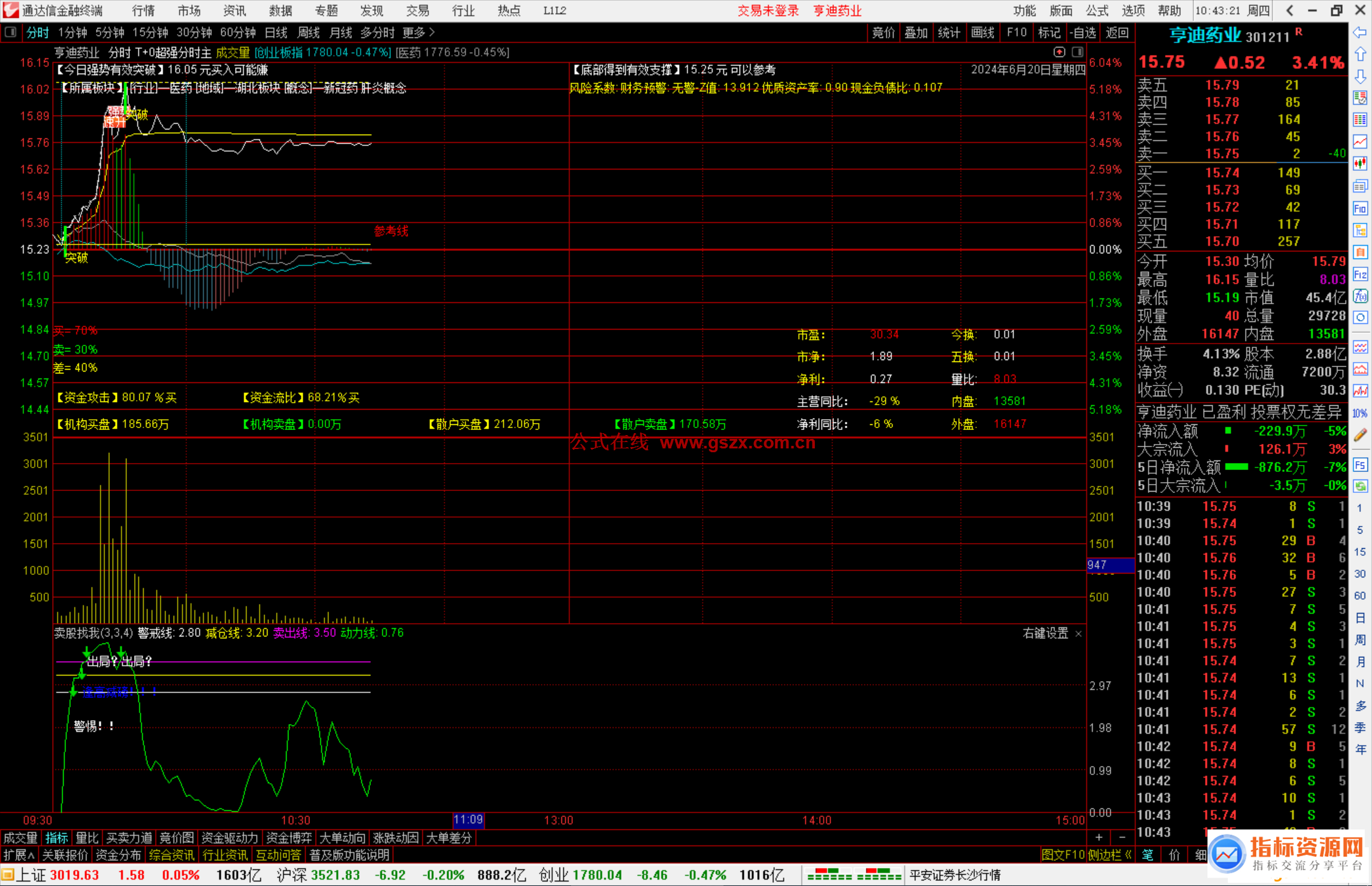Click the plus zoom button below chart
This screenshot has width=1372, height=886.
pos(1099,838)
